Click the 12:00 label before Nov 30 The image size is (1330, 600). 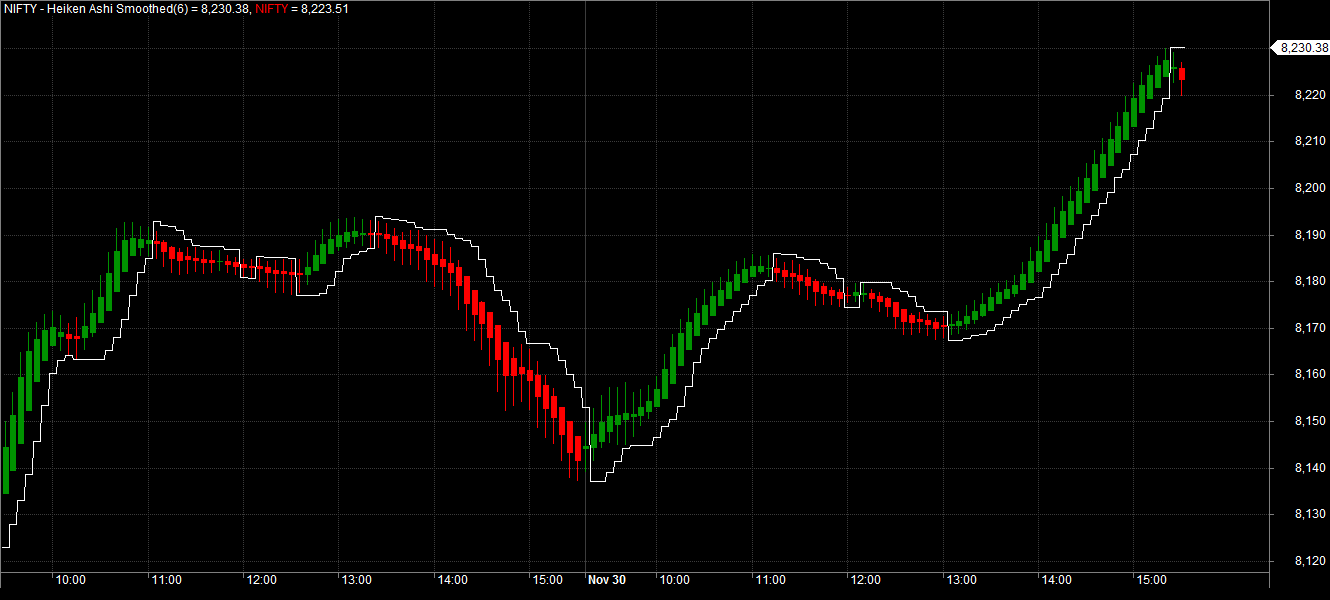262,580
